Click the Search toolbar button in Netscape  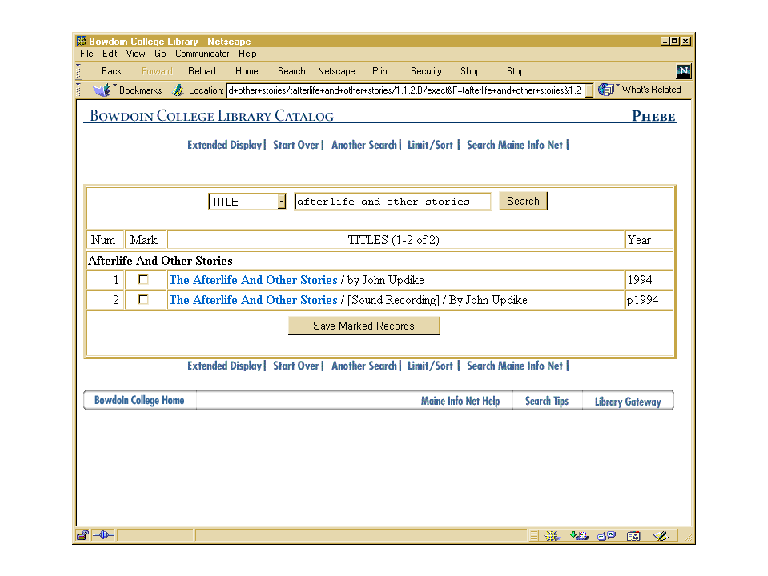click(291, 71)
